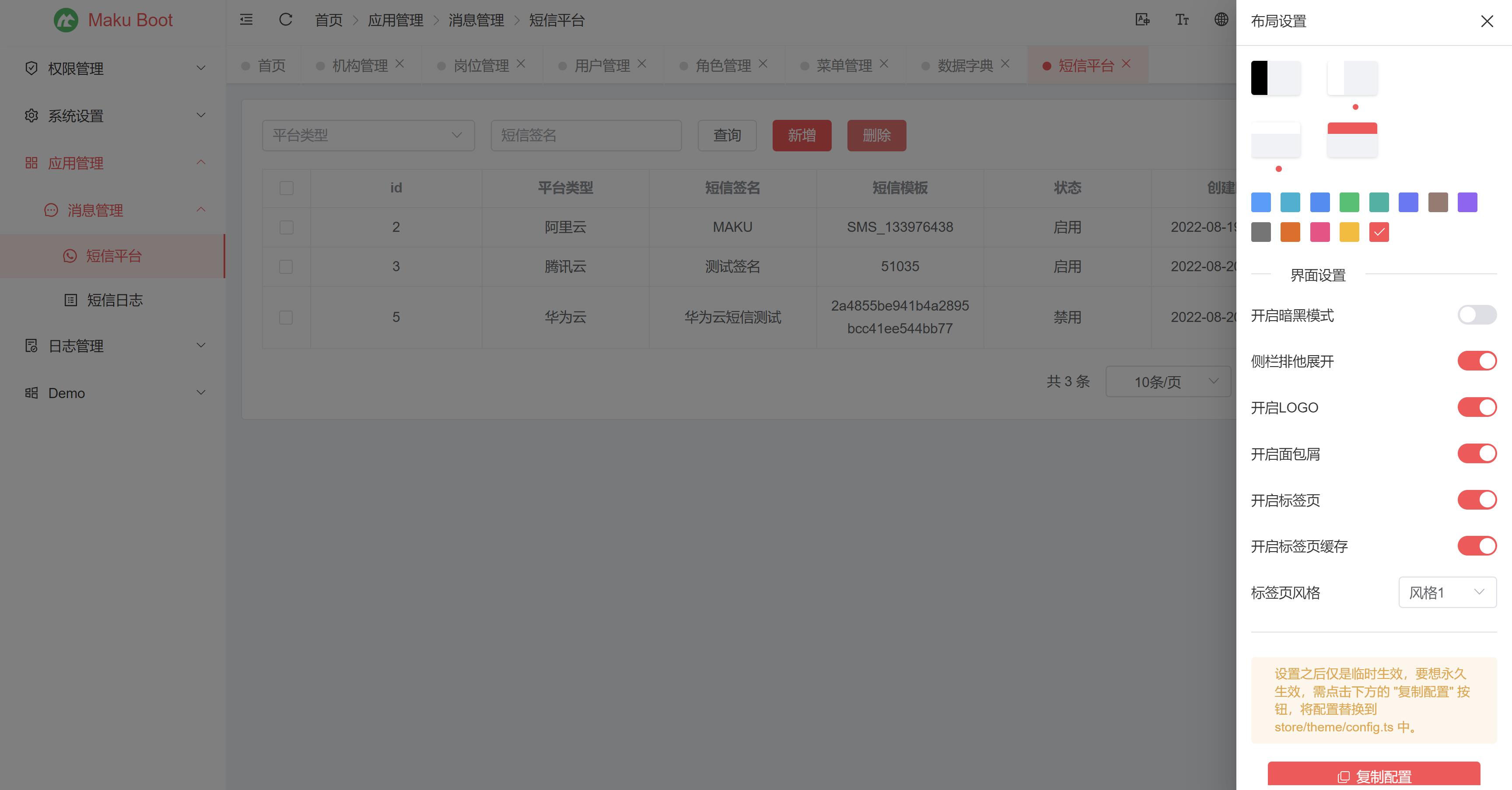Click the globe internationalization icon
The height and width of the screenshot is (790, 1512).
tap(1221, 19)
